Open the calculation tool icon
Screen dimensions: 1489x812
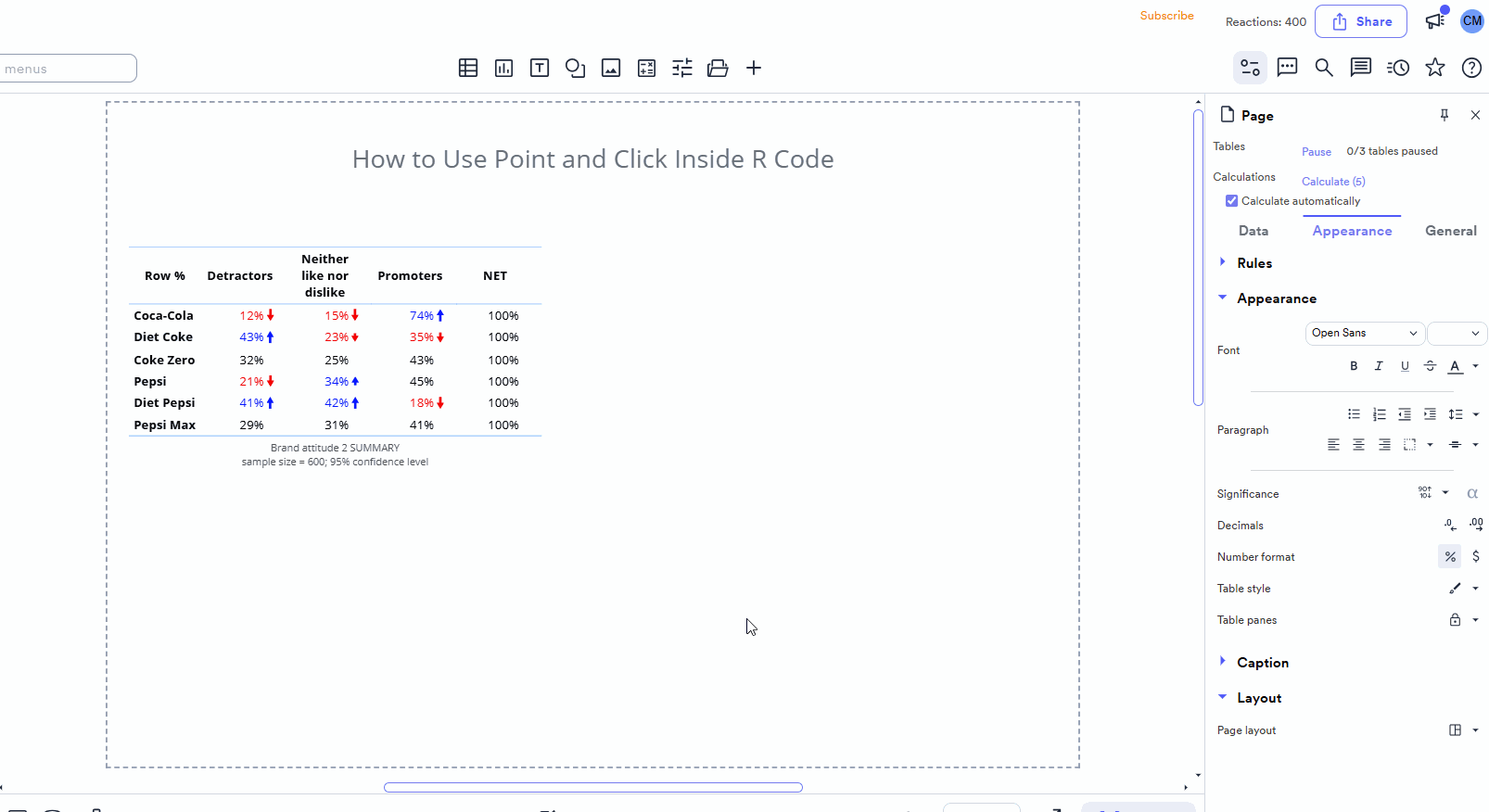(x=646, y=68)
